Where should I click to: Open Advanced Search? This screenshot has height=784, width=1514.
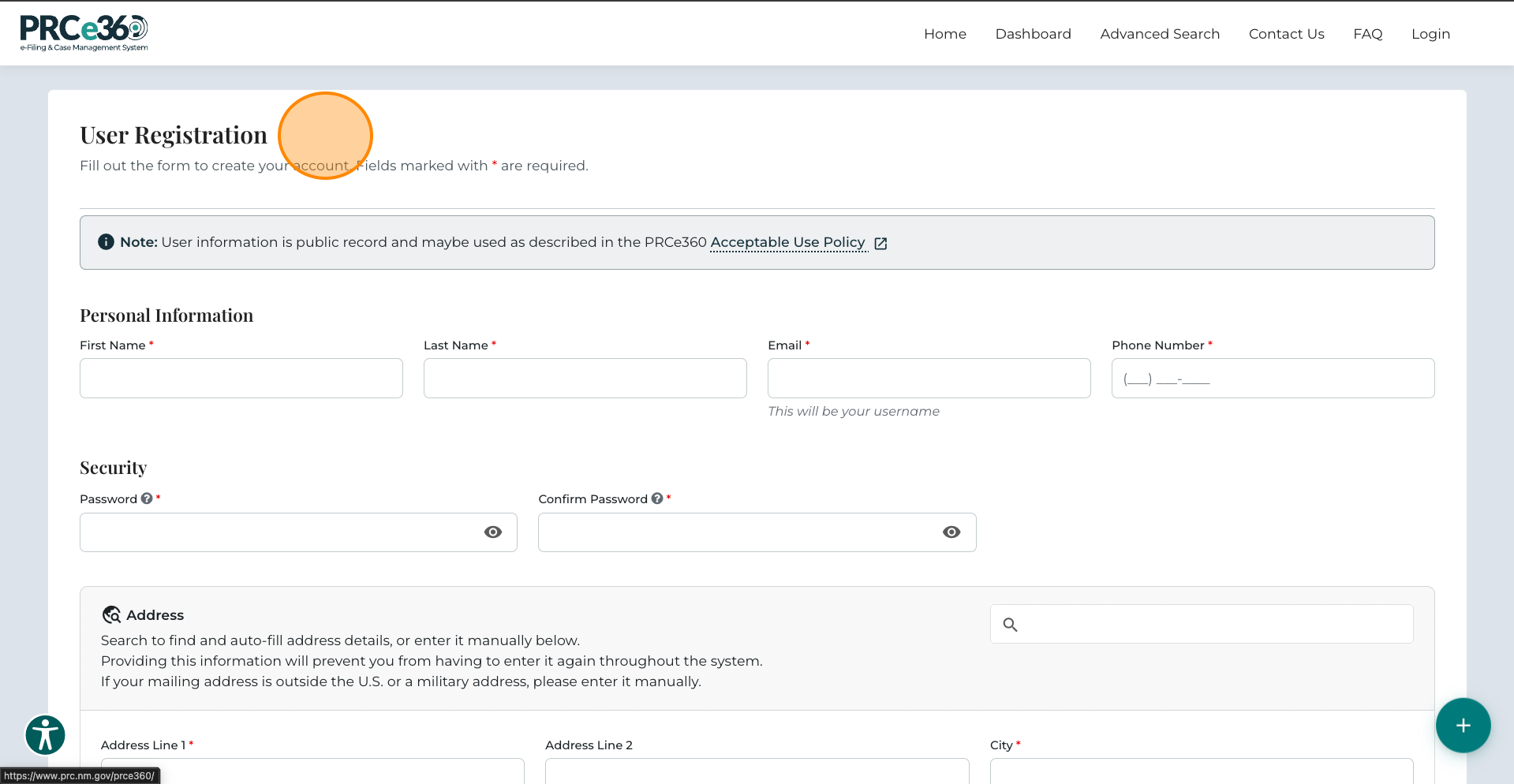click(x=1160, y=33)
